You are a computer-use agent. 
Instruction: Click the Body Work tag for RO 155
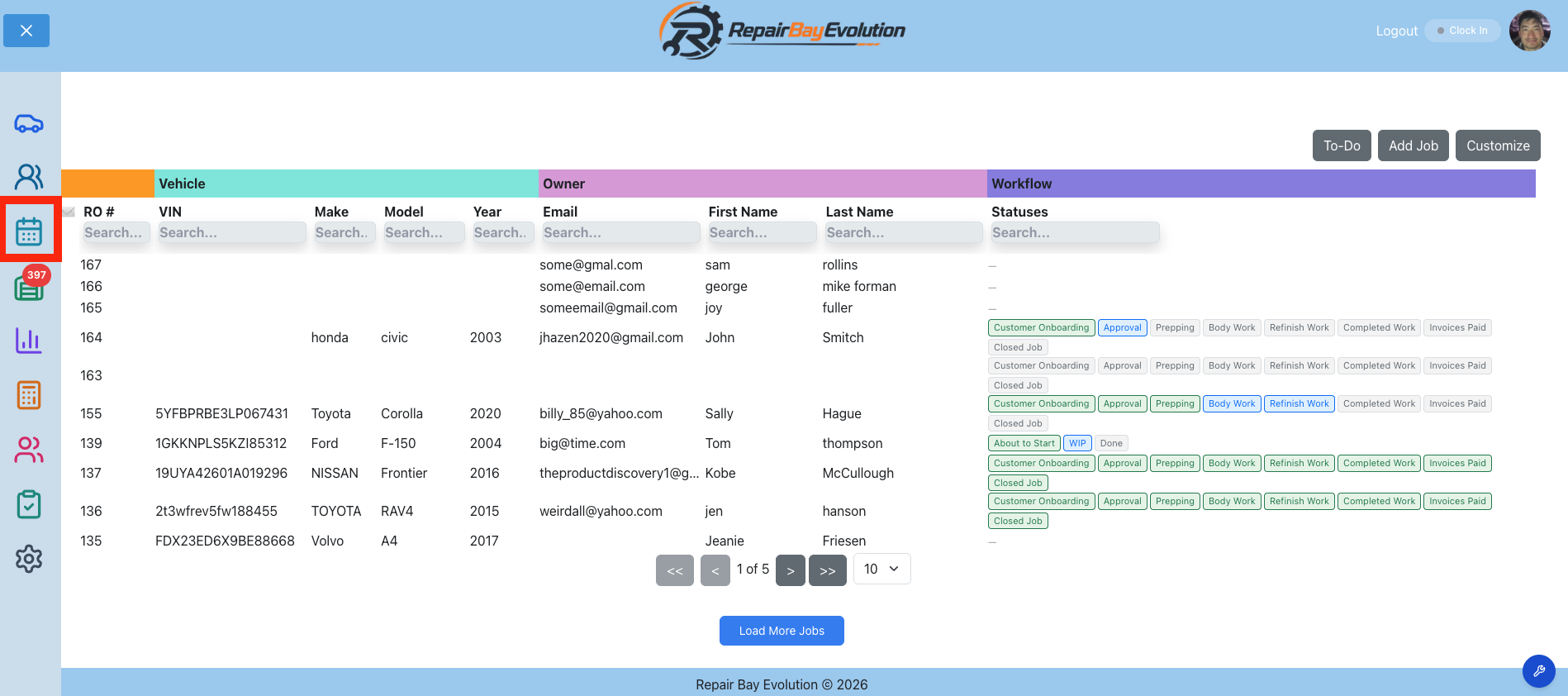(1231, 403)
